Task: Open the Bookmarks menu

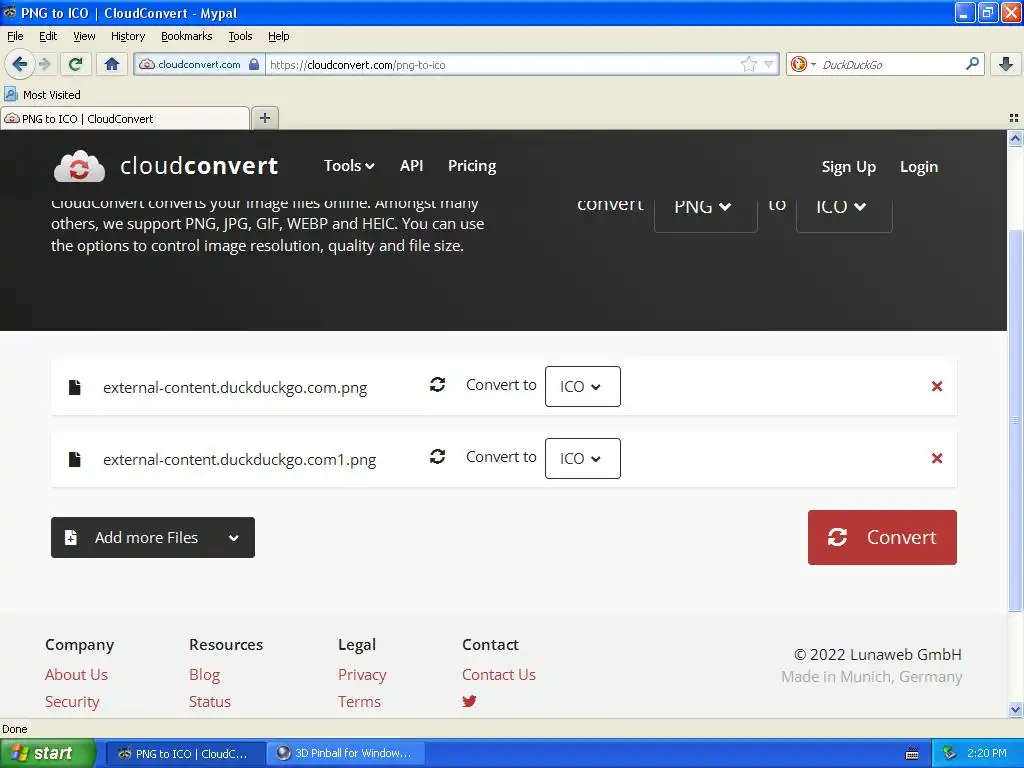Action: click(x=186, y=36)
